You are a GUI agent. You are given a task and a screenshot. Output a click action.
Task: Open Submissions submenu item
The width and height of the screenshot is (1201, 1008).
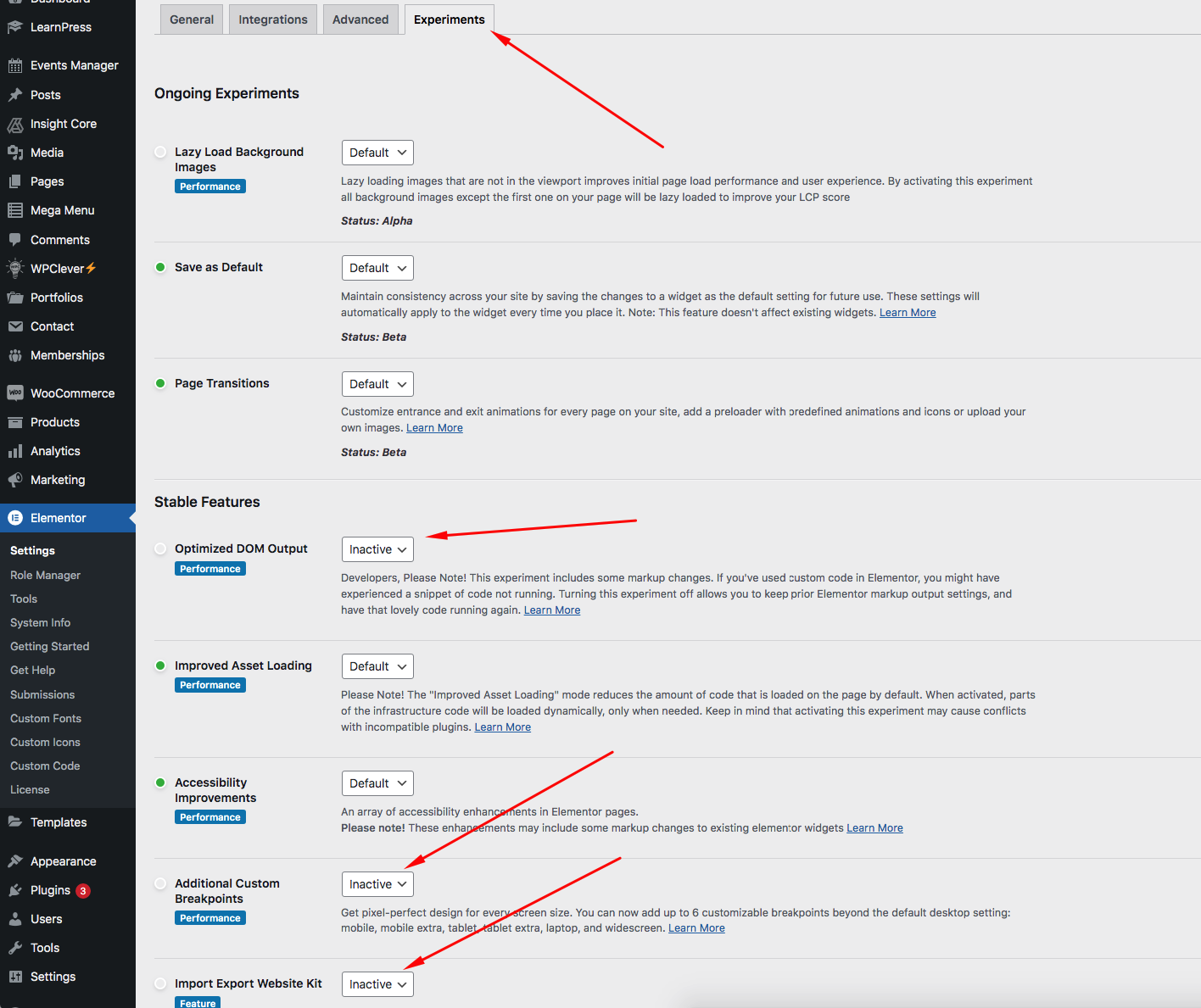[x=42, y=694]
